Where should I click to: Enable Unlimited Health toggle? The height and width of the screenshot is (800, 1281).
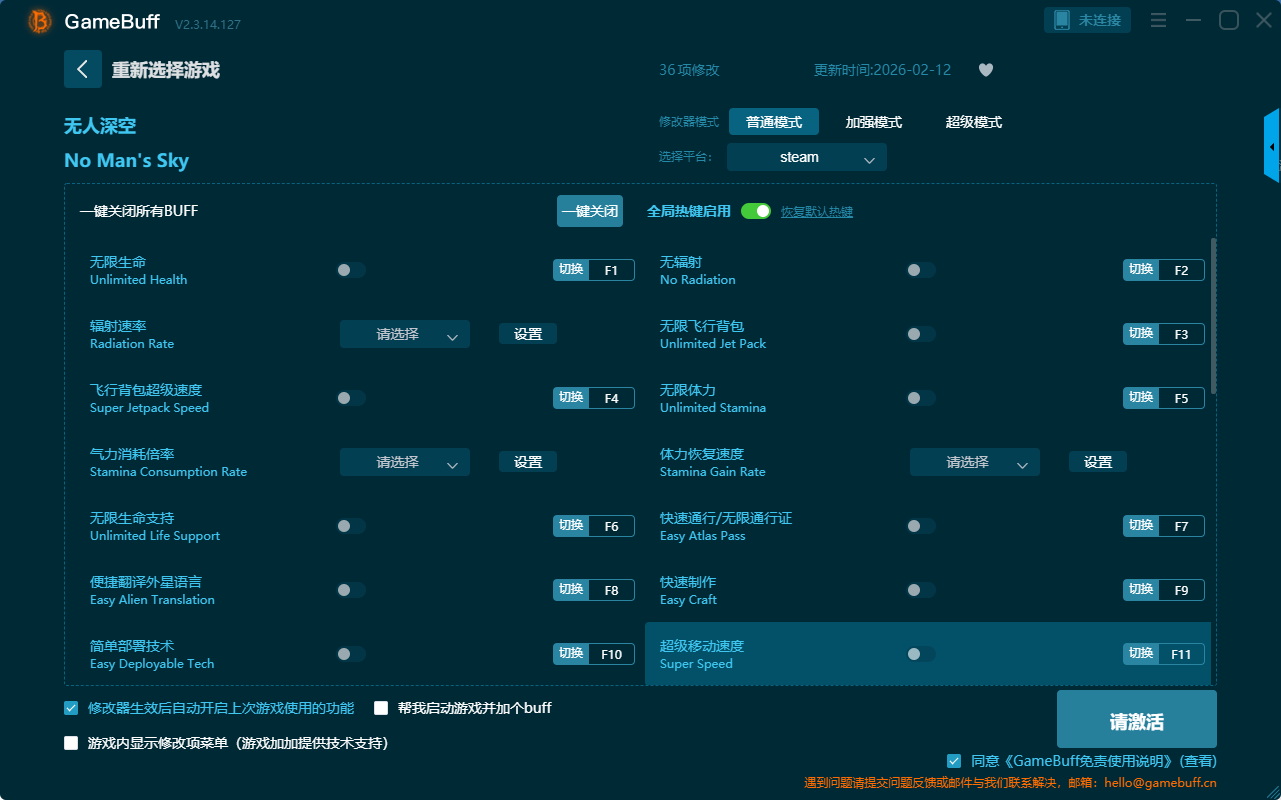point(351,270)
